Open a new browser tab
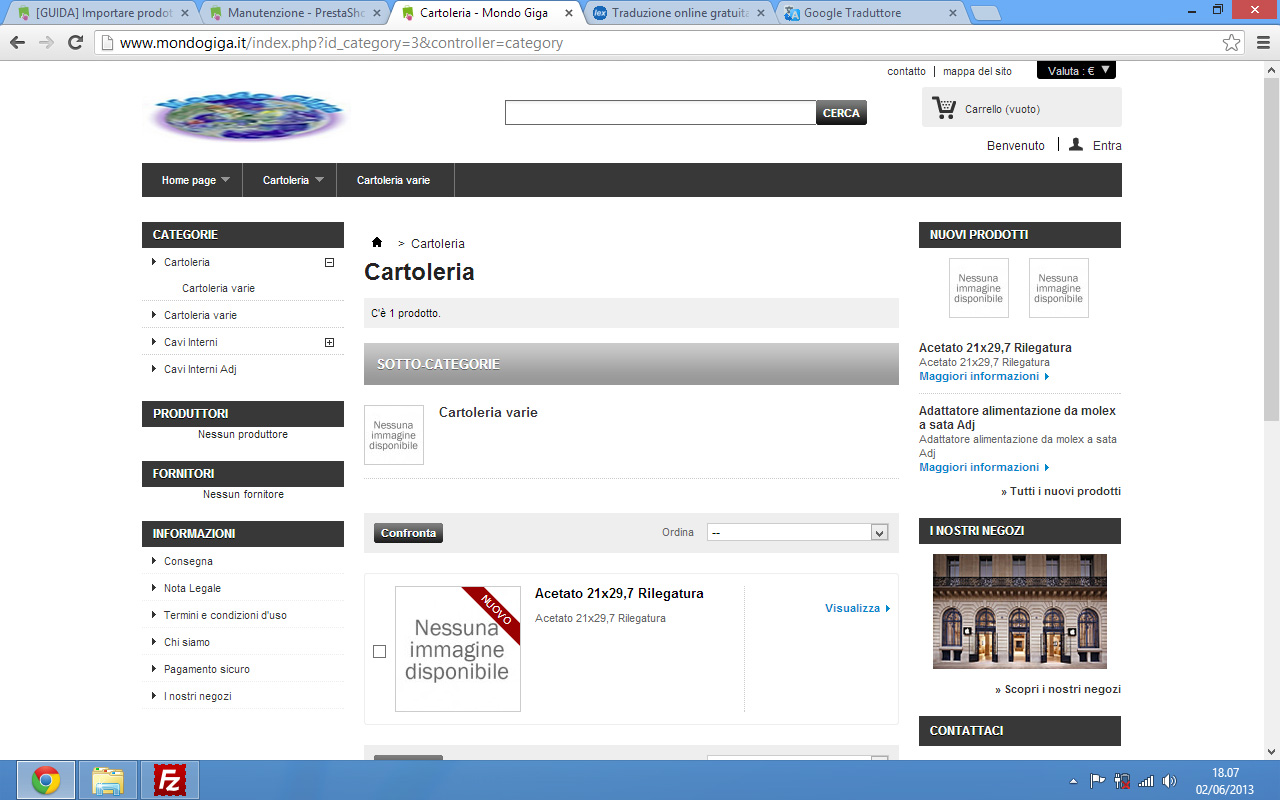Viewport: 1280px width, 800px height. [x=986, y=13]
